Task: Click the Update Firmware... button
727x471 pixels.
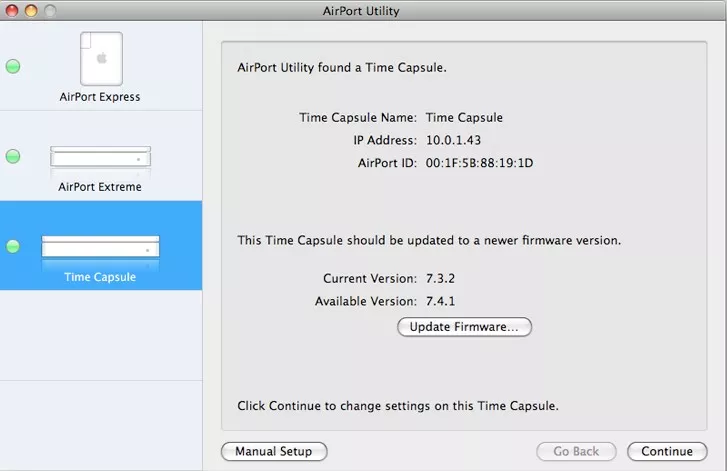Action: point(464,327)
